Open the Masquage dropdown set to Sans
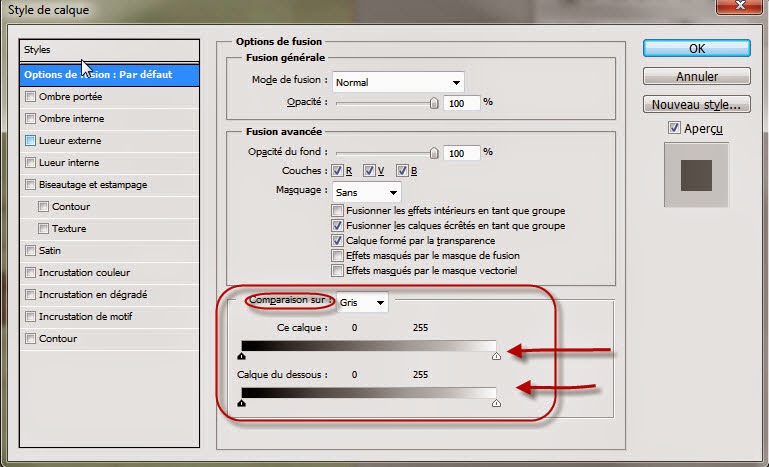 pyautogui.click(x=367, y=192)
